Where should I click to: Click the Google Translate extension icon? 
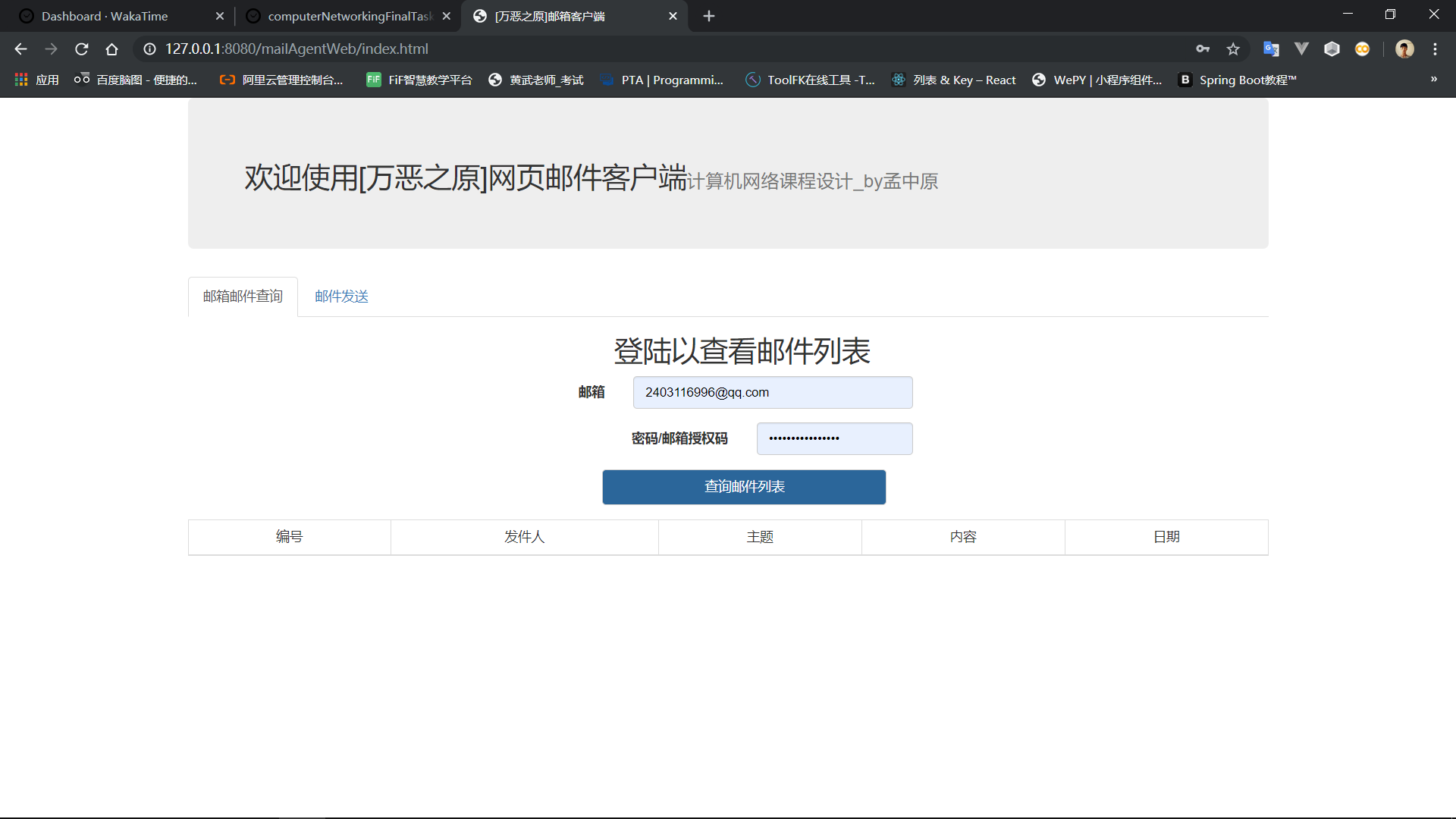[x=1271, y=49]
